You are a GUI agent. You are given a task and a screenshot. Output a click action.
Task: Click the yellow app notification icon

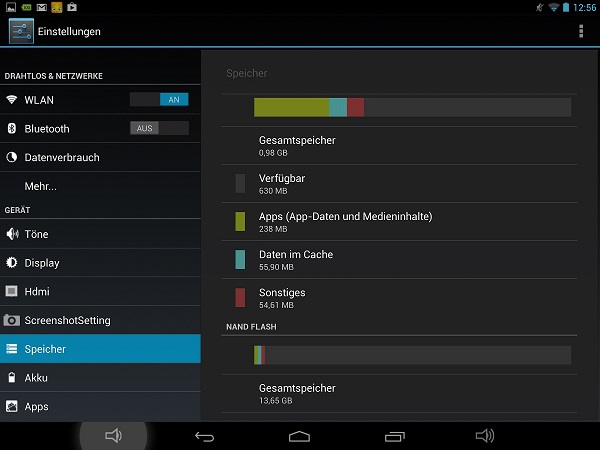point(57,7)
